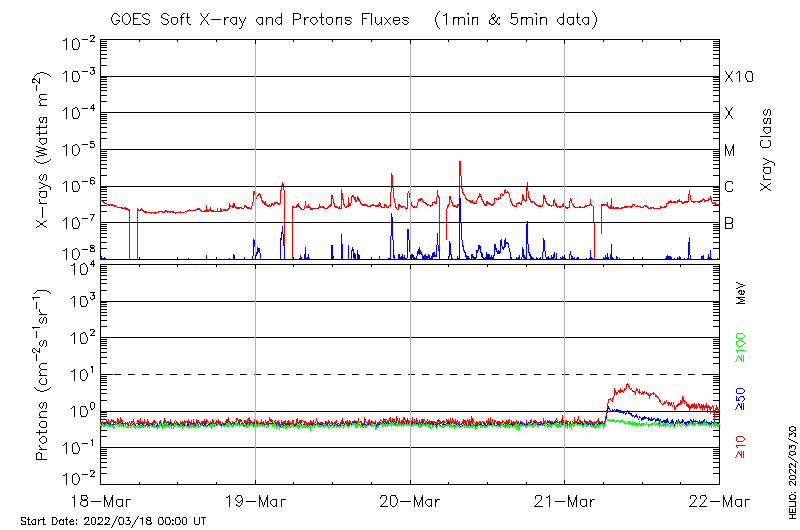
Task: Click the blue ≥50 MeV legend label
Action: click(741, 398)
